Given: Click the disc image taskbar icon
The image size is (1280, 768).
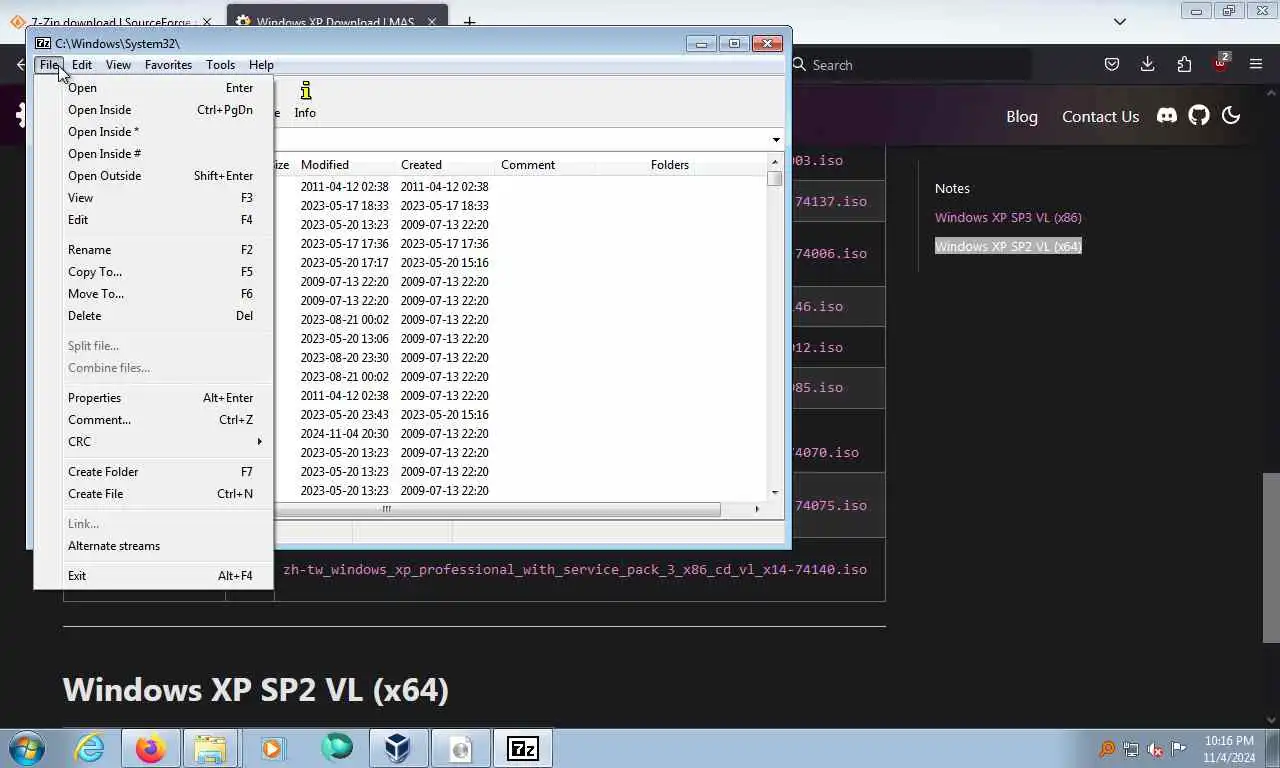Looking at the screenshot, I should coord(460,748).
